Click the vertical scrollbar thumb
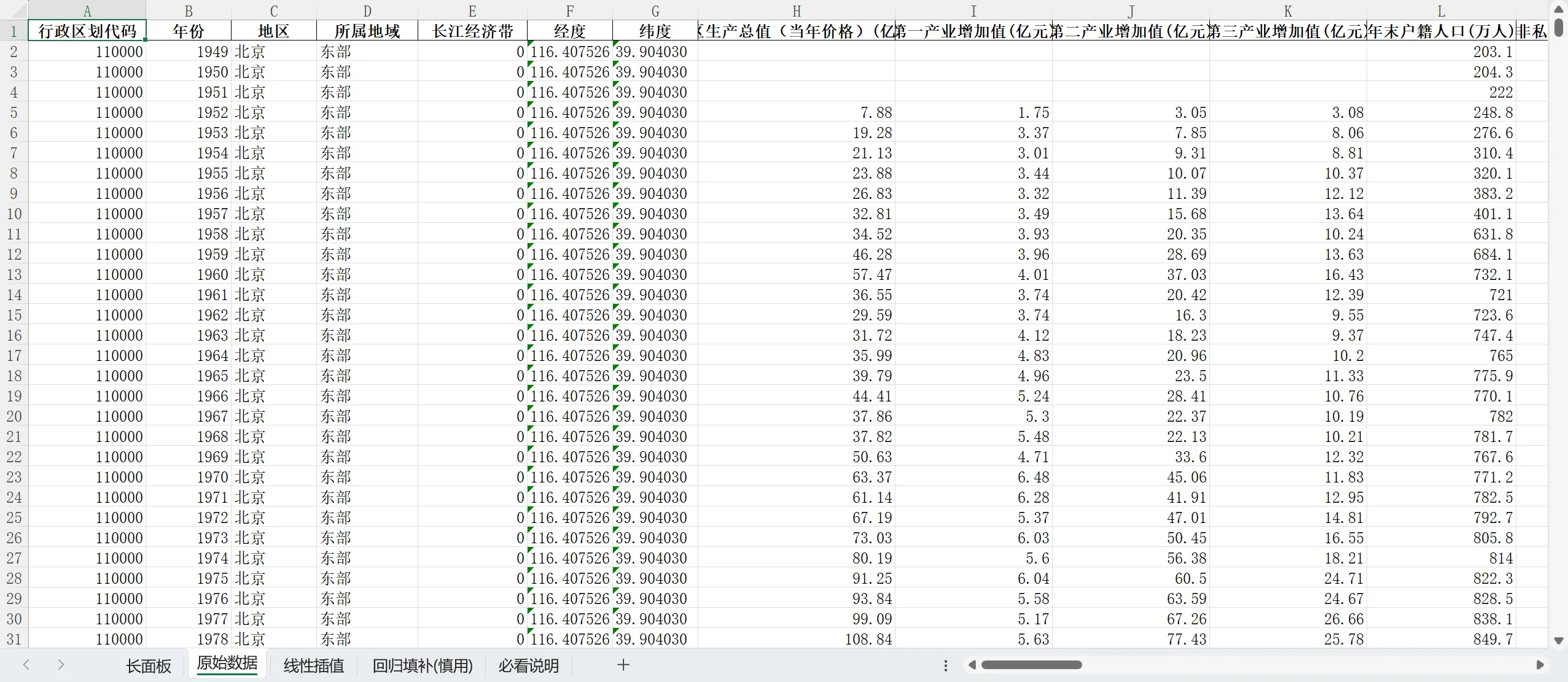Image resolution: width=1568 pixels, height=682 pixels. [1559, 28]
